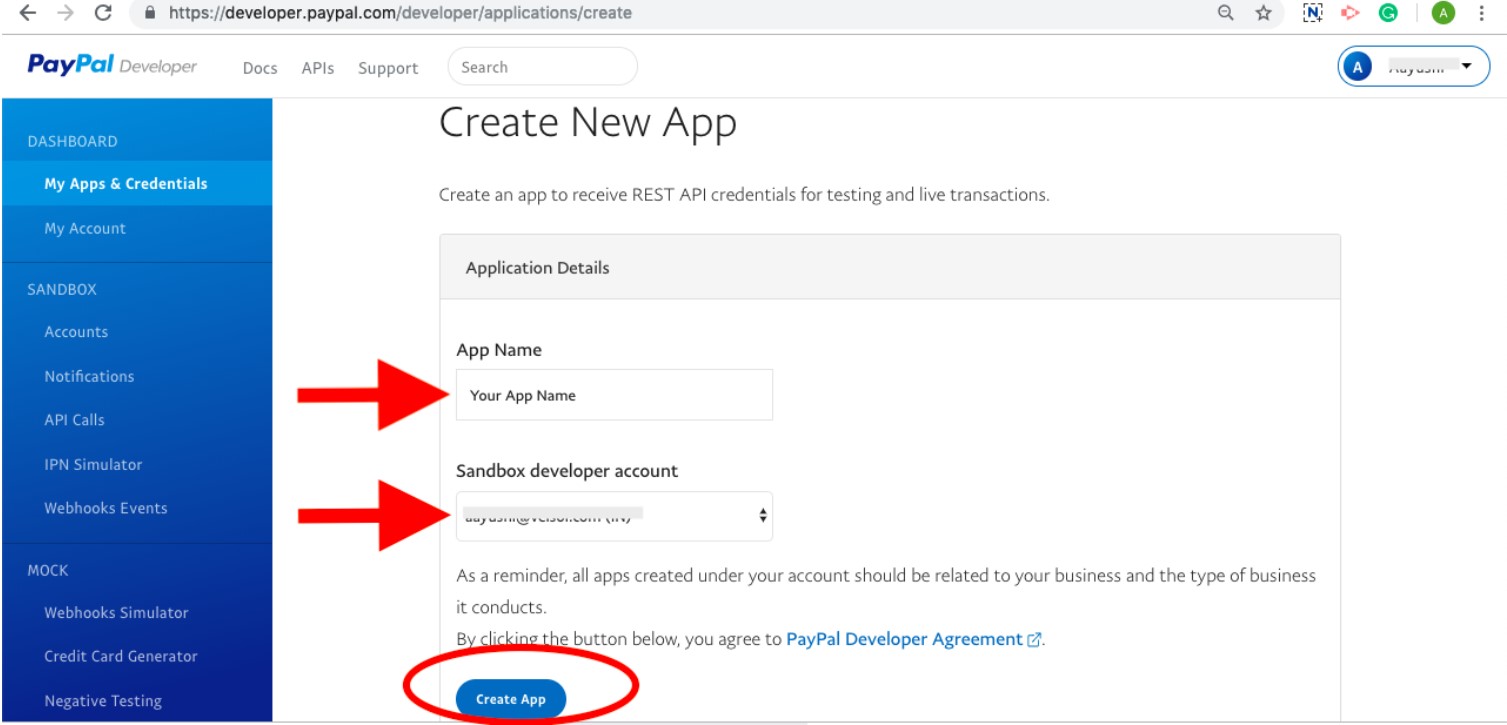Open the Chrome profile avatar A

click(1443, 13)
